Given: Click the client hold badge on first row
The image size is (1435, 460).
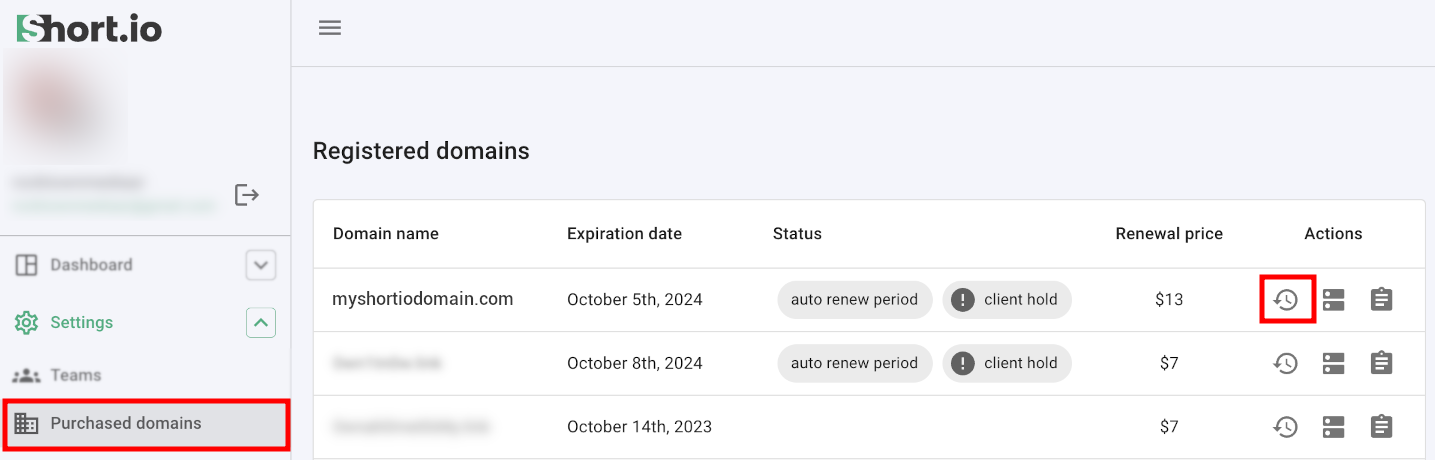Looking at the screenshot, I should click(x=1007, y=299).
